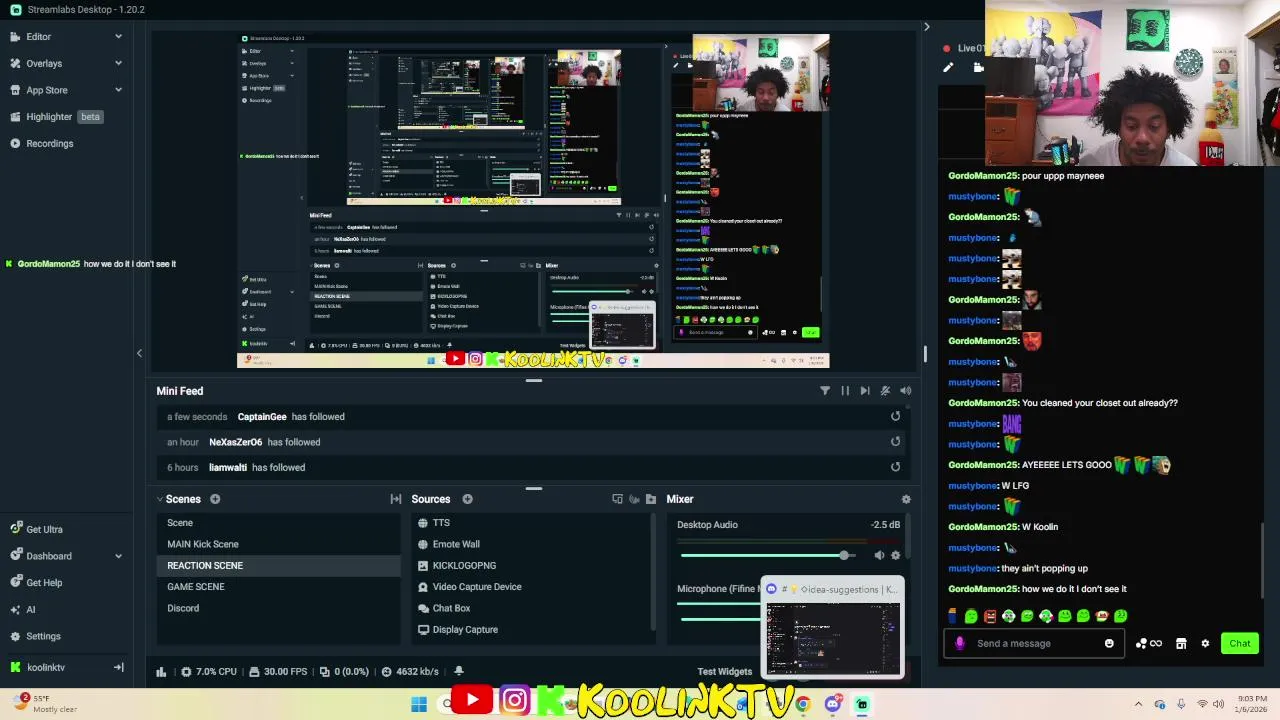Open the notifications bell
Image resolution: width=1280 pixels, height=720 pixels.
pyautogui.click(x=459, y=672)
